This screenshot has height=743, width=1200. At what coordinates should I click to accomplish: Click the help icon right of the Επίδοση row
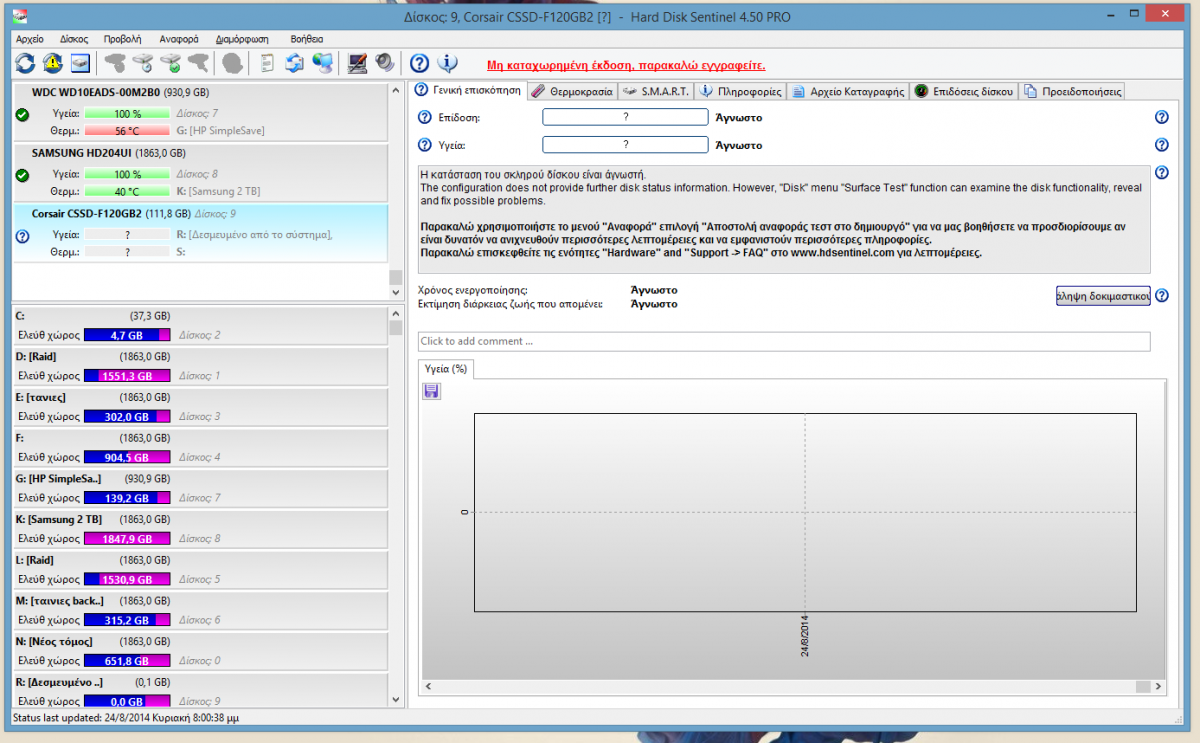pyautogui.click(x=1161, y=117)
